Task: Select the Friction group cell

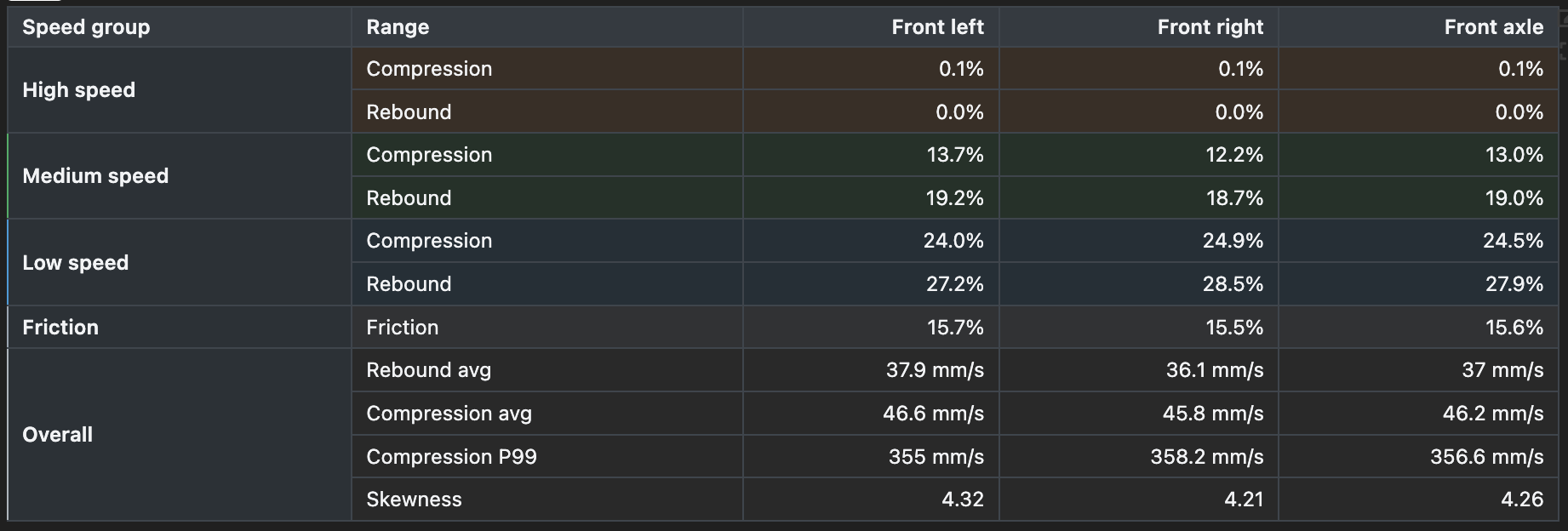Action: coord(180,327)
